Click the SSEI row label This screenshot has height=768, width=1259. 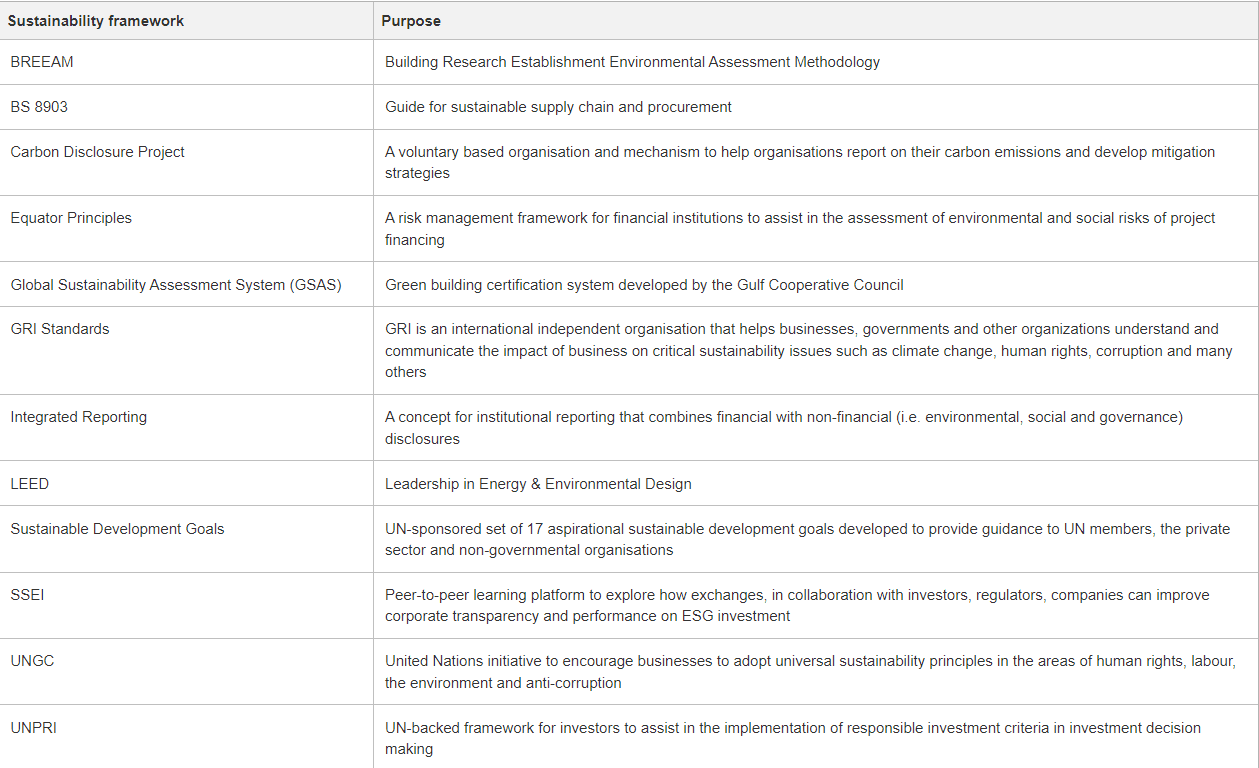[28, 595]
